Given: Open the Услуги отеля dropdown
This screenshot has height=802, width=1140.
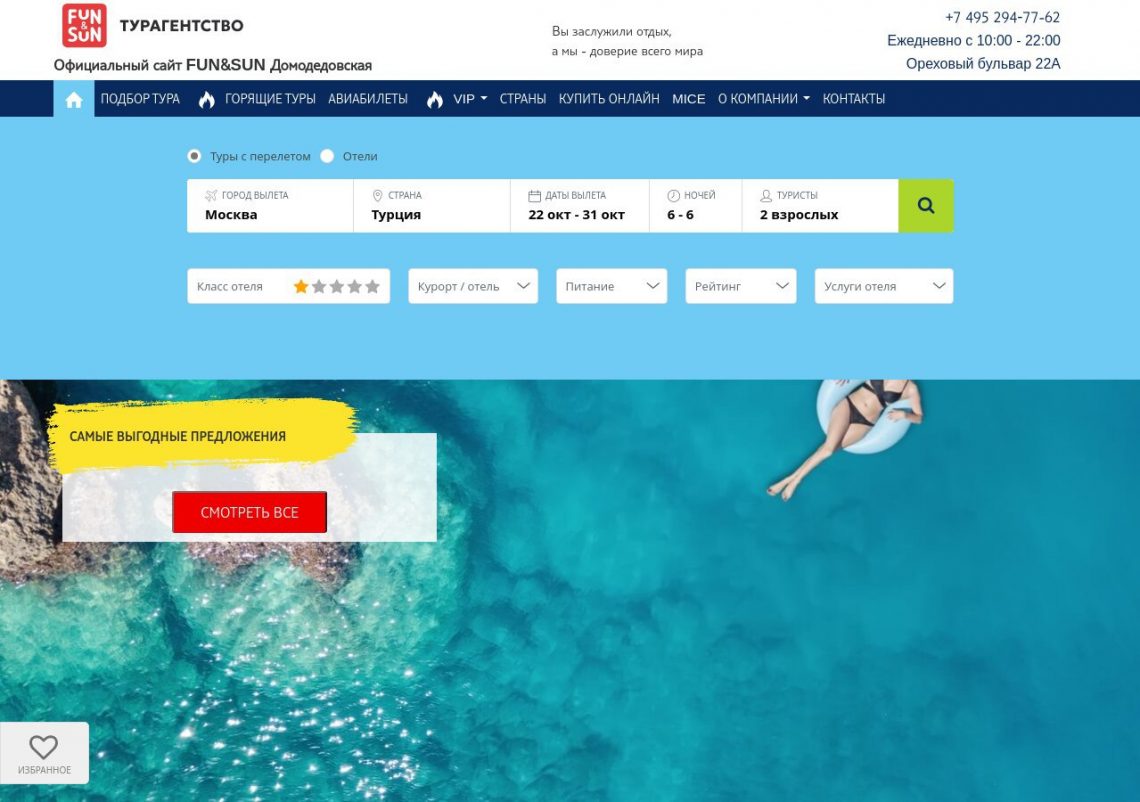Looking at the screenshot, I should tap(883, 286).
